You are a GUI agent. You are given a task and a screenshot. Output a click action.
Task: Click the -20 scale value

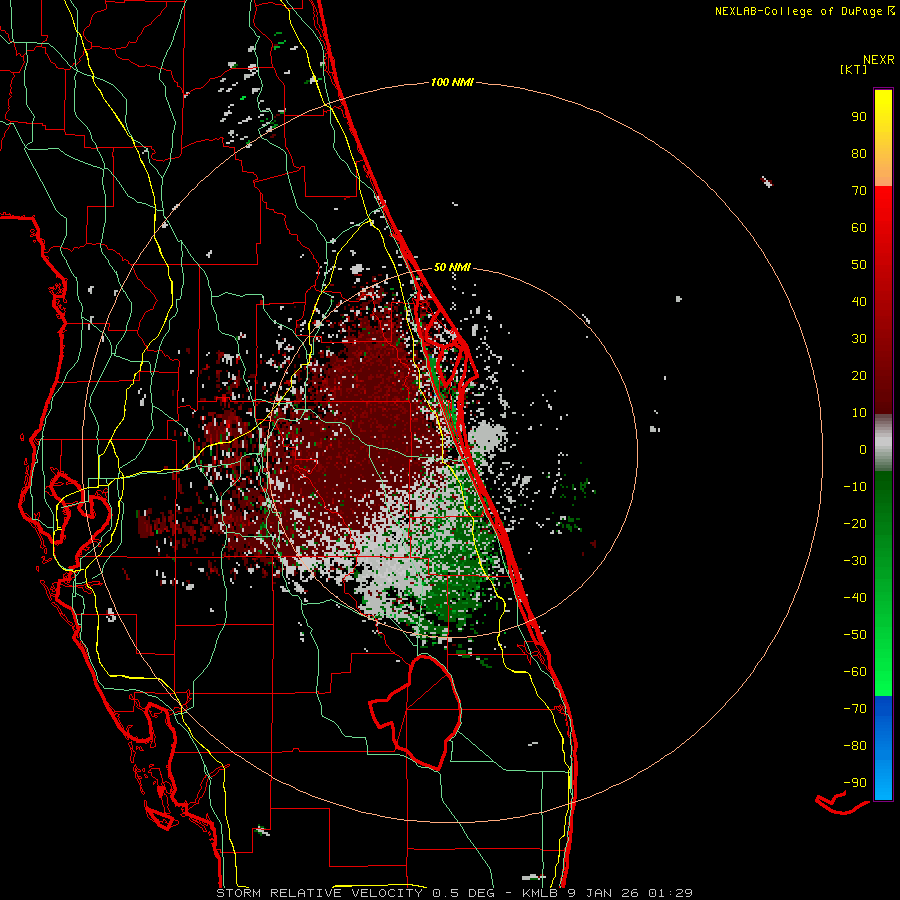click(855, 523)
